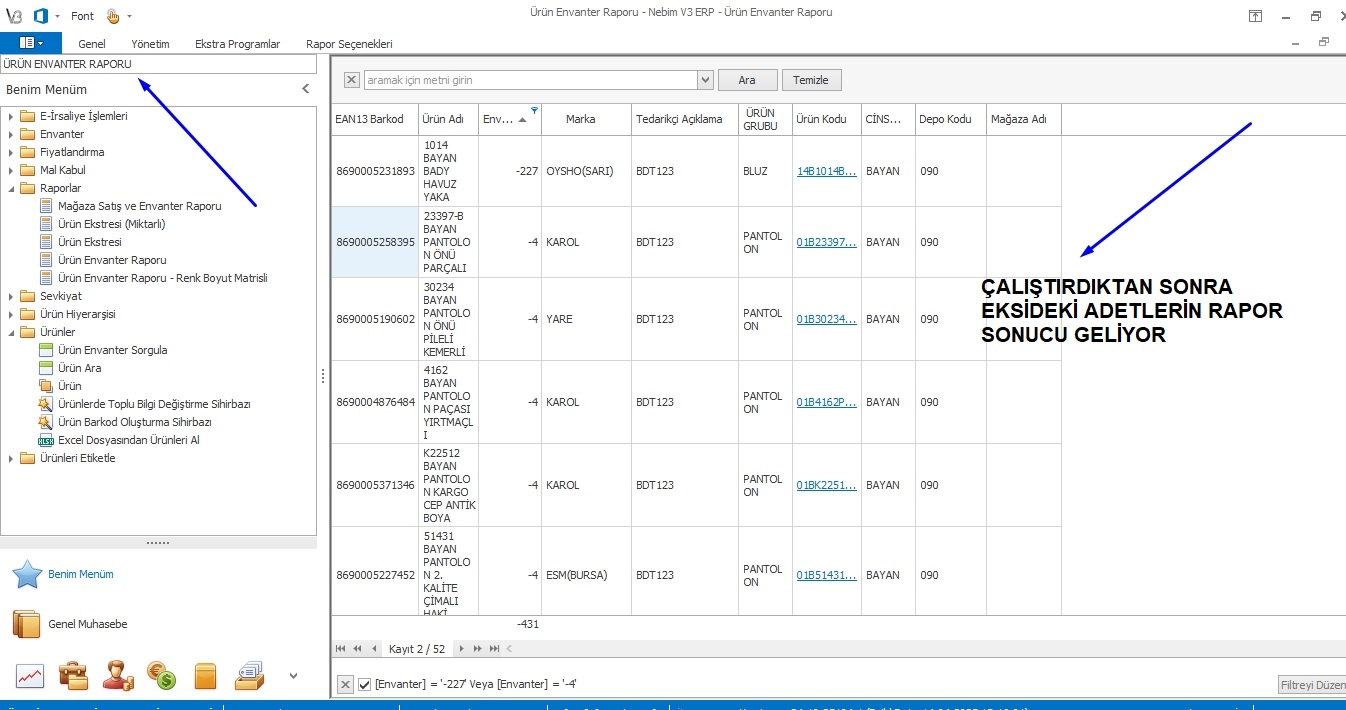Open the euro-dollar currency module icon
The width and height of the screenshot is (1346, 710).
161,676
